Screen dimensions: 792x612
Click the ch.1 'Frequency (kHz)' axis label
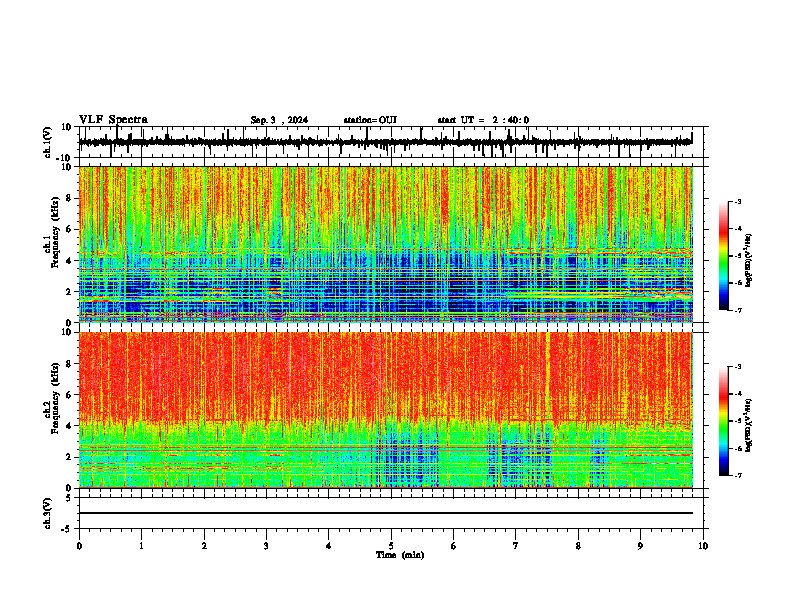click(x=55, y=232)
